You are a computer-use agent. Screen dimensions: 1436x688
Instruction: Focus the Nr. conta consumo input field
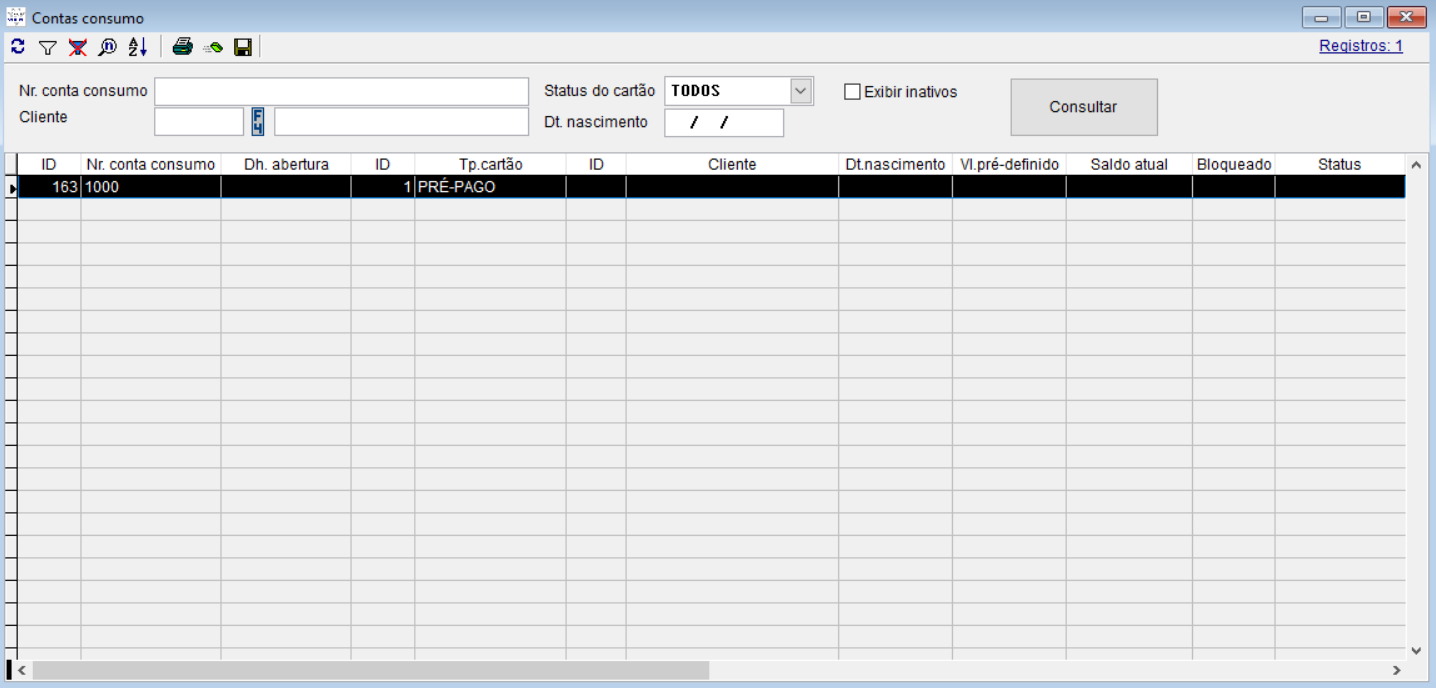[341, 91]
